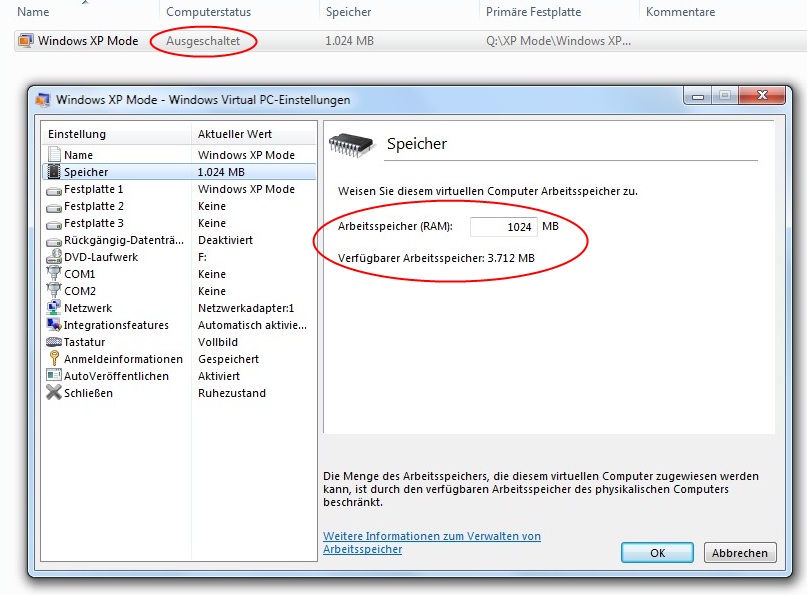
Task: Open Integrationsfeatures settings
Action: [x=179, y=325]
